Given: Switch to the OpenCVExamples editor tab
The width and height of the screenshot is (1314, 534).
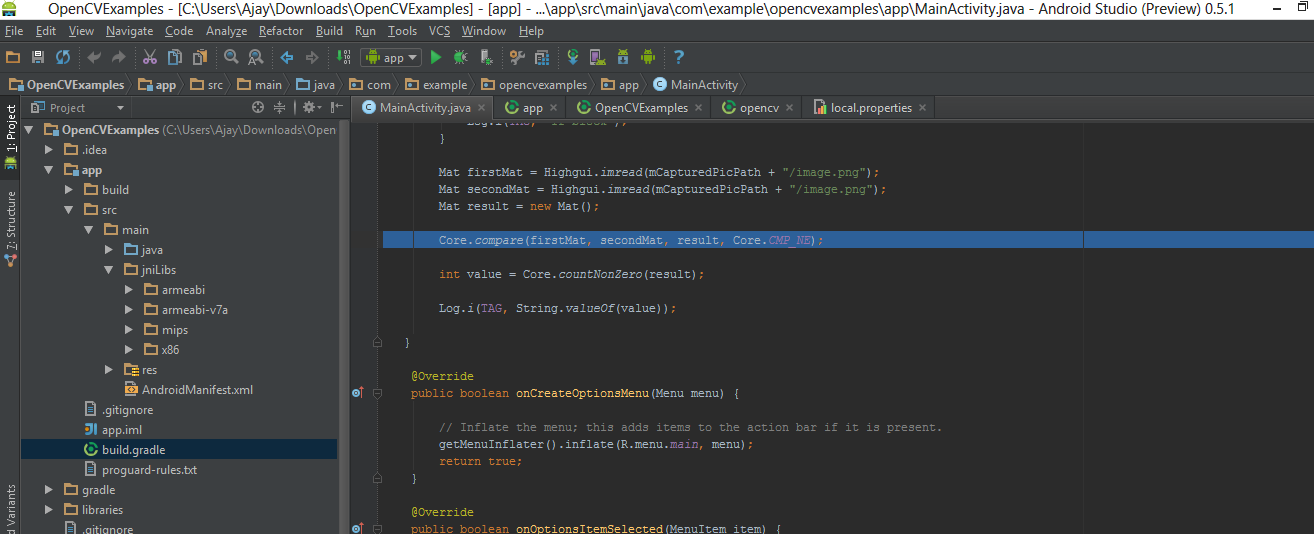Looking at the screenshot, I should (x=641, y=107).
